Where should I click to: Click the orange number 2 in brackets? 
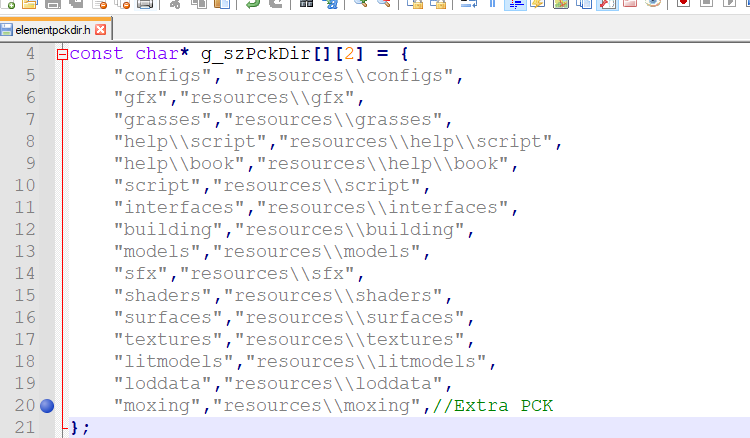point(350,54)
